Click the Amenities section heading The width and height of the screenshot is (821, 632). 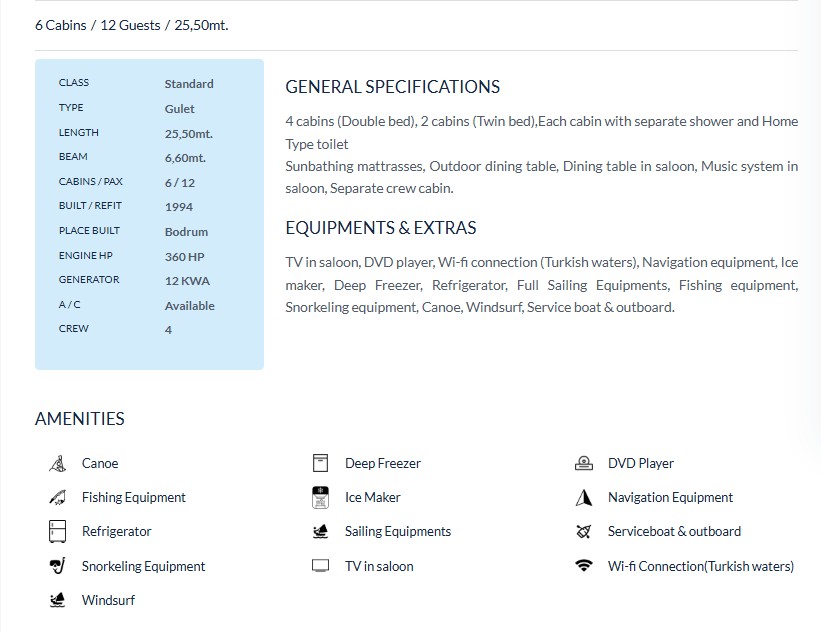click(x=80, y=419)
